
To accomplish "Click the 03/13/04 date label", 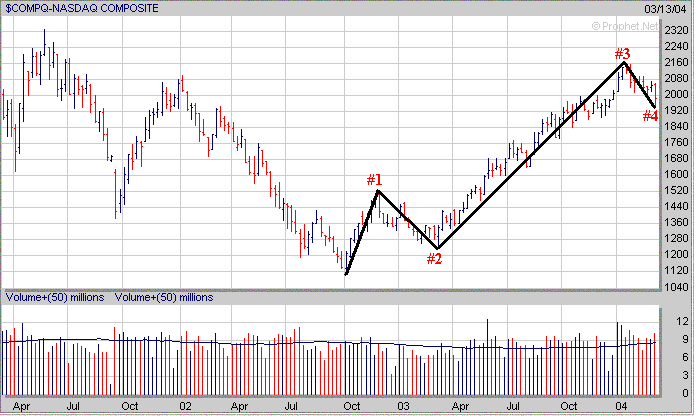I will (665, 9).
